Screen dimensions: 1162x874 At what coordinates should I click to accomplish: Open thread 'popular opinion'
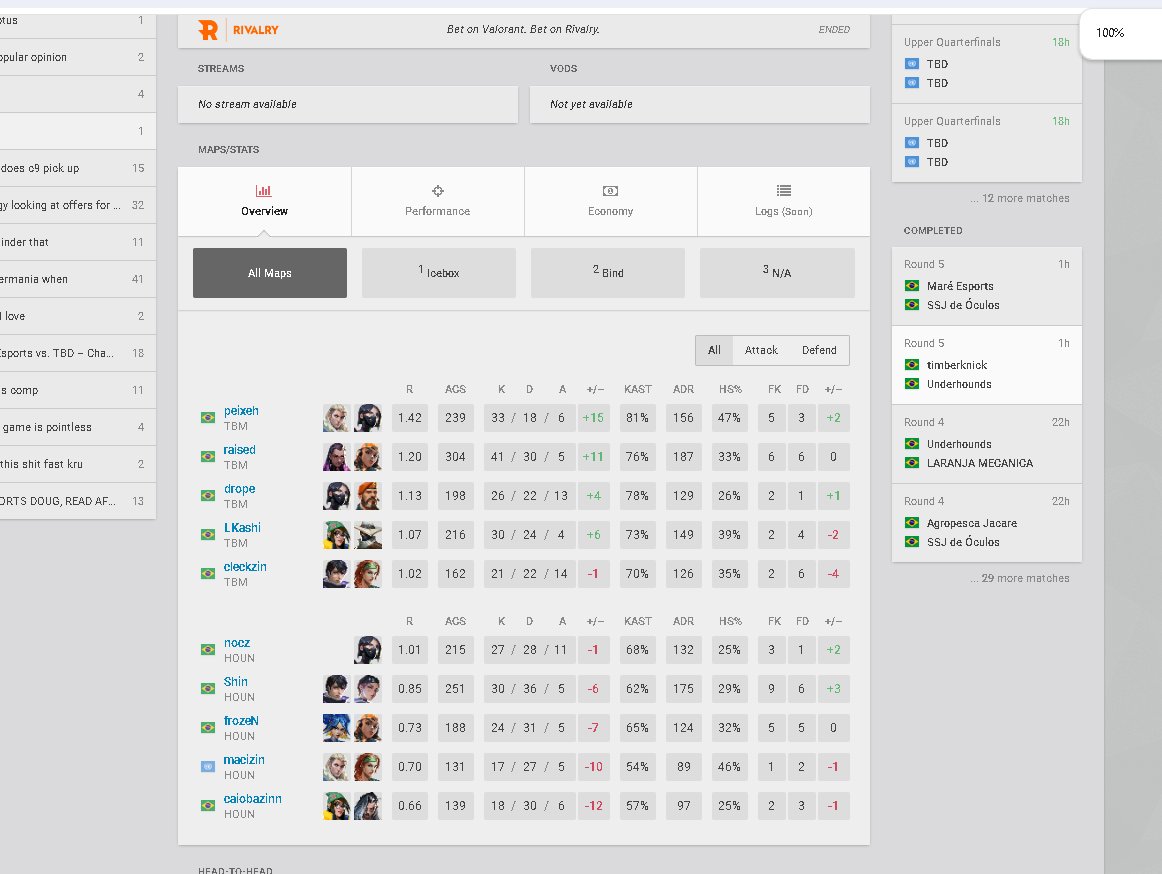click(77, 57)
